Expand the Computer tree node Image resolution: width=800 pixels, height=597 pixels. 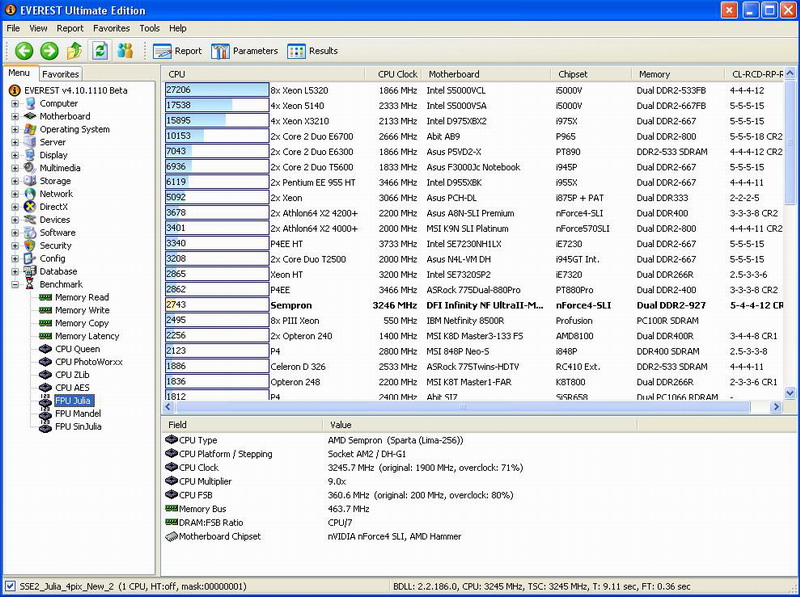click(15, 103)
